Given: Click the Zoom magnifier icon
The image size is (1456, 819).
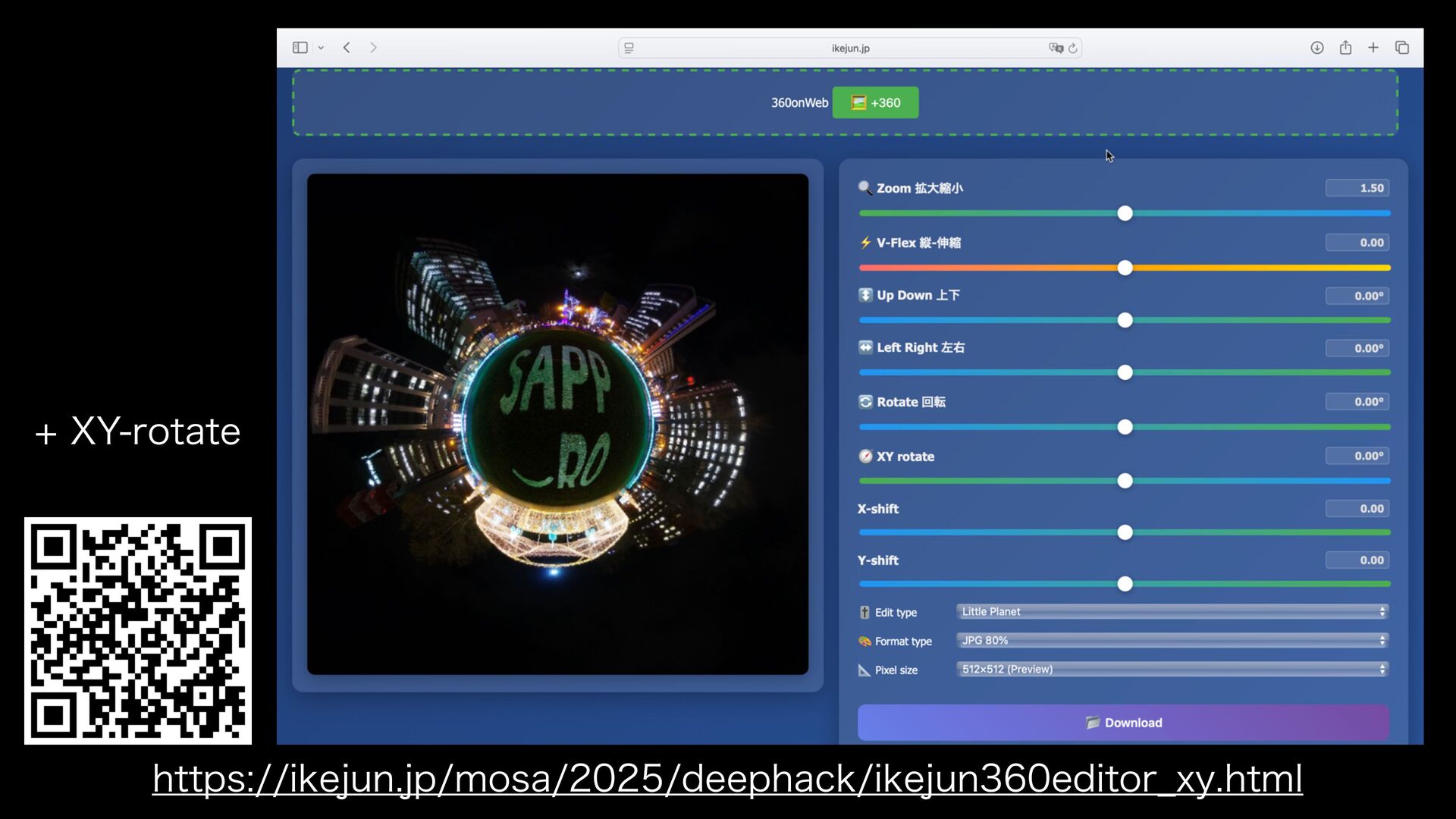Looking at the screenshot, I should 864,188.
